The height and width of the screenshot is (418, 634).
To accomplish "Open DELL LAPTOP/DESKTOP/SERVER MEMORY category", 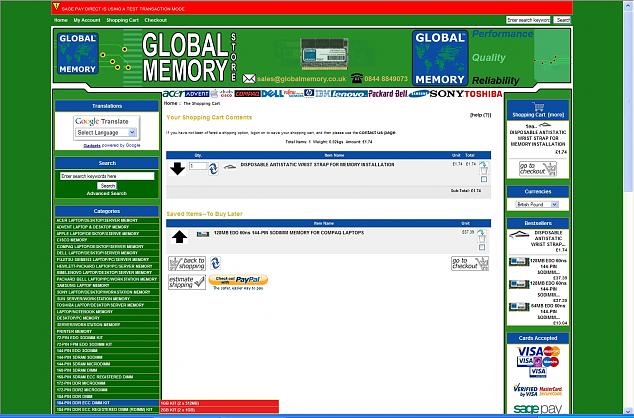I will [107, 253].
